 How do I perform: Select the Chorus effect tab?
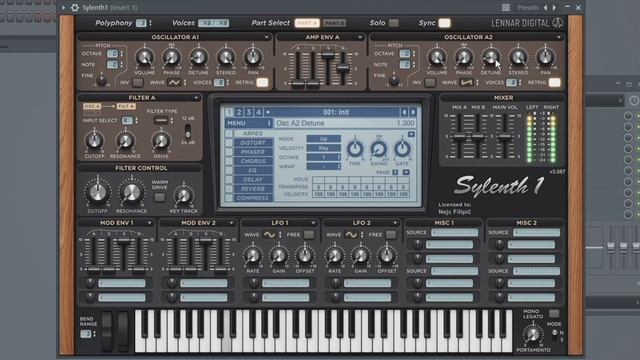click(253, 161)
